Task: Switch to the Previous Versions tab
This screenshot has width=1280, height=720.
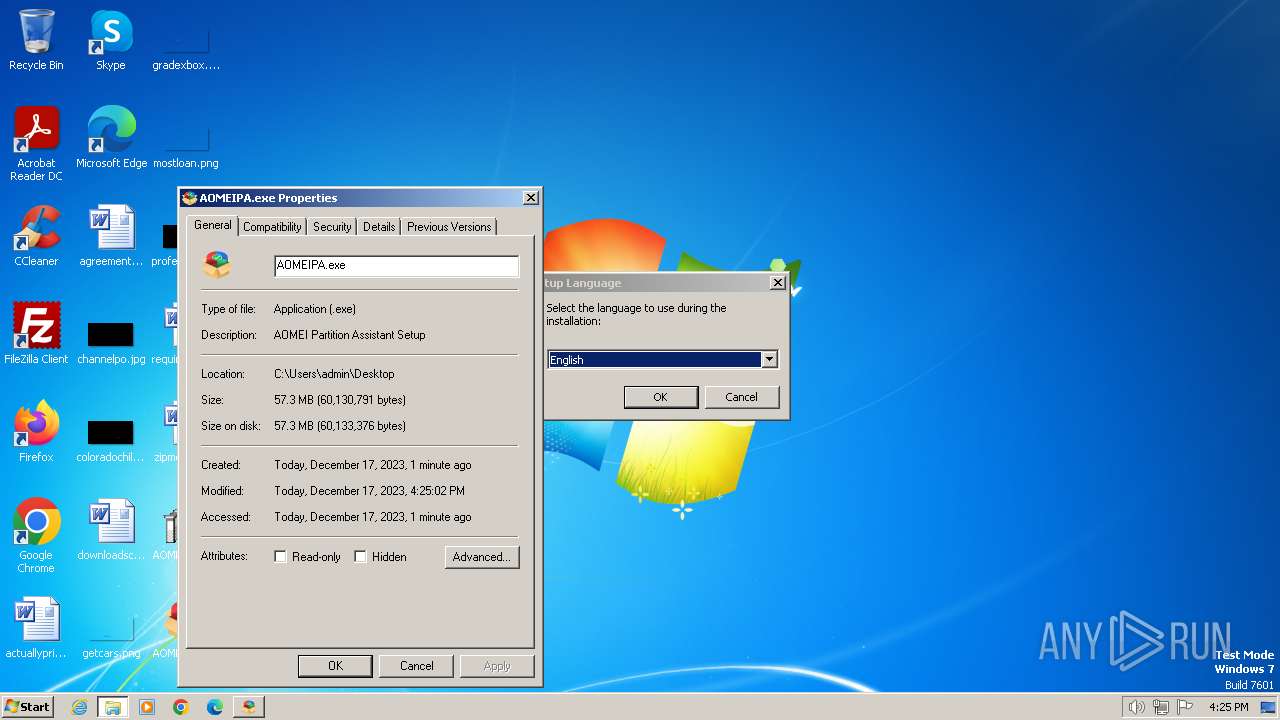Action: (449, 227)
